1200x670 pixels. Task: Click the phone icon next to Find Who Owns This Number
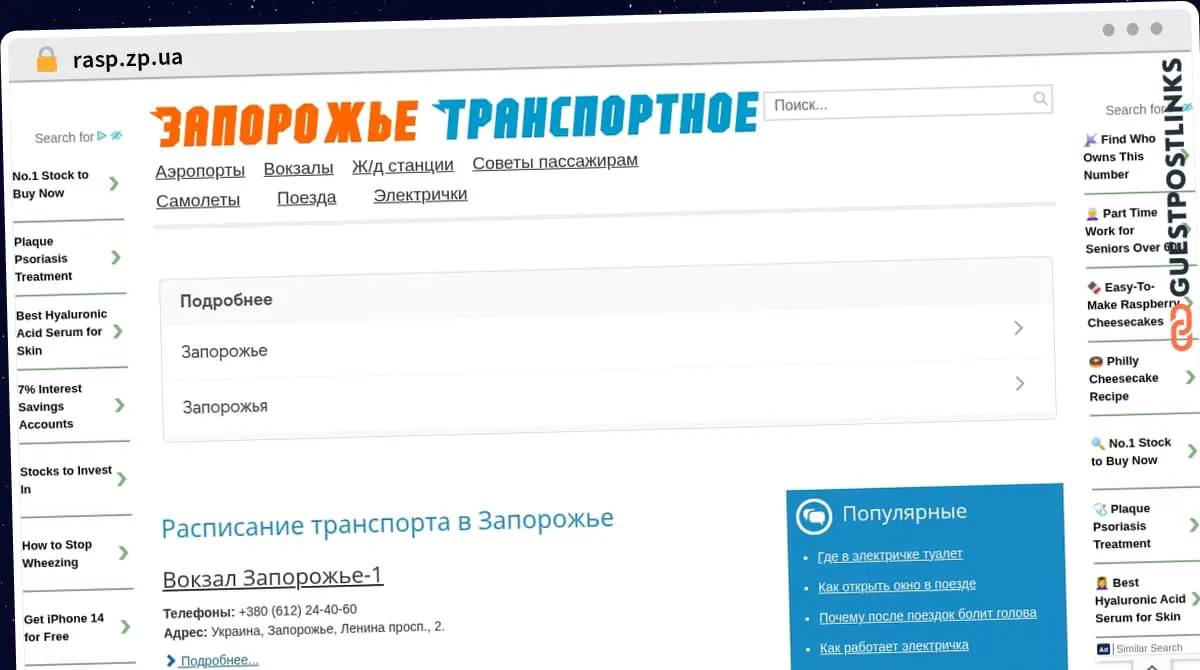[x=1090, y=139]
